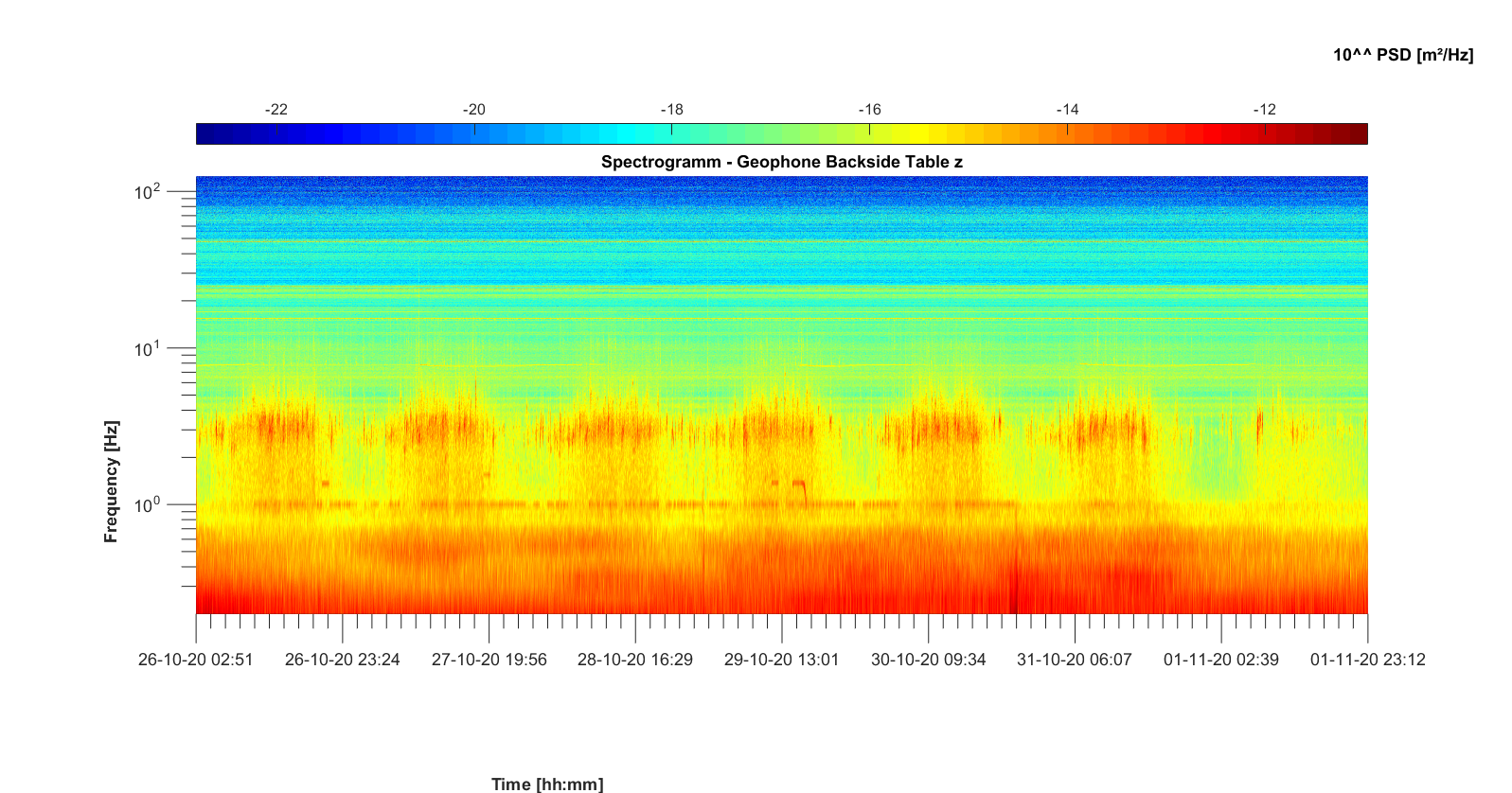1512x793 pixels.
Task: Click the colorbar at the -18 cyan tick
Action: (672, 133)
